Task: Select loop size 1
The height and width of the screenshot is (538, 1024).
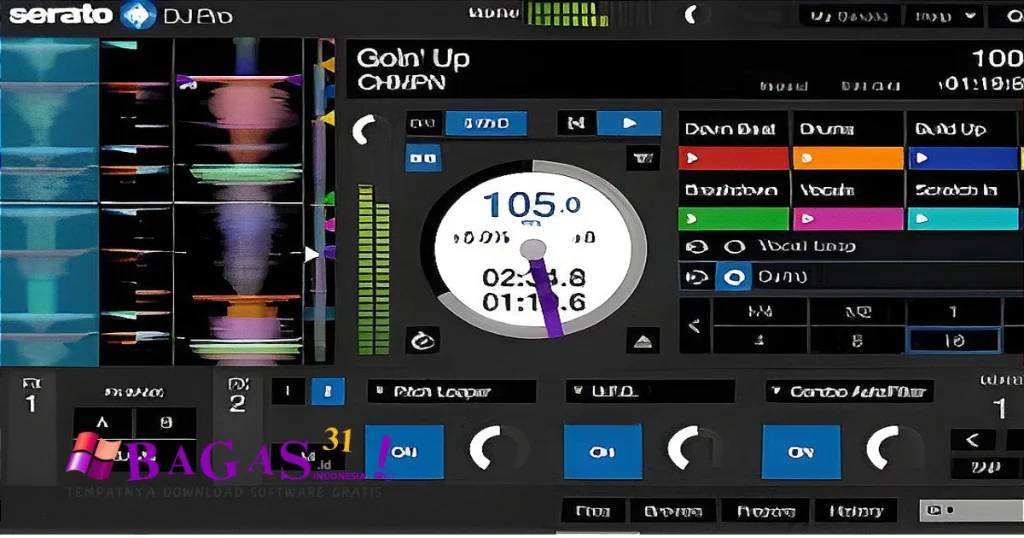Action: pyautogui.click(x=953, y=311)
